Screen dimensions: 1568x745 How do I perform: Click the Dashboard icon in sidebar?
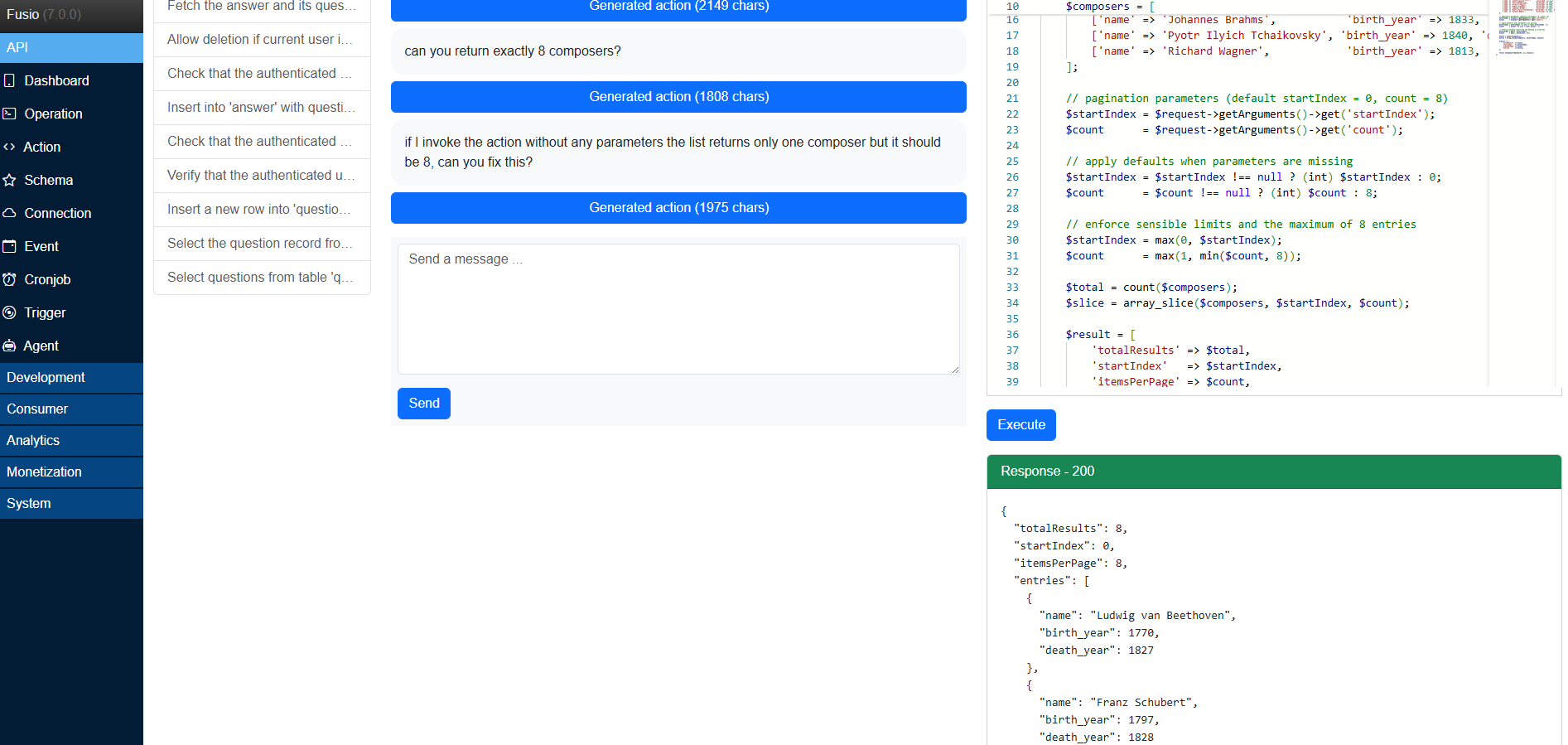point(10,80)
